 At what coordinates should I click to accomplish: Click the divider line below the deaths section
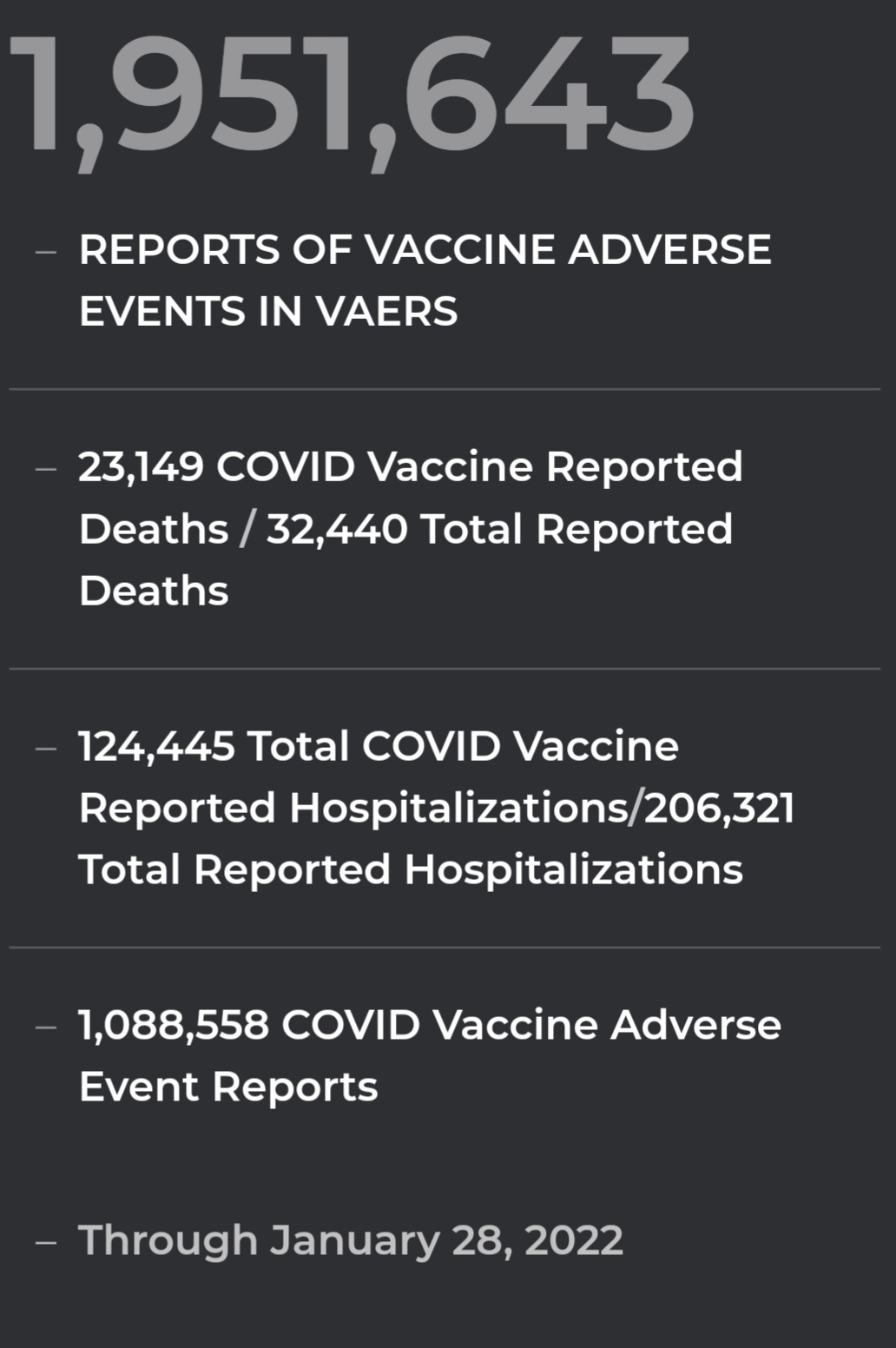click(x=445, y=669)
